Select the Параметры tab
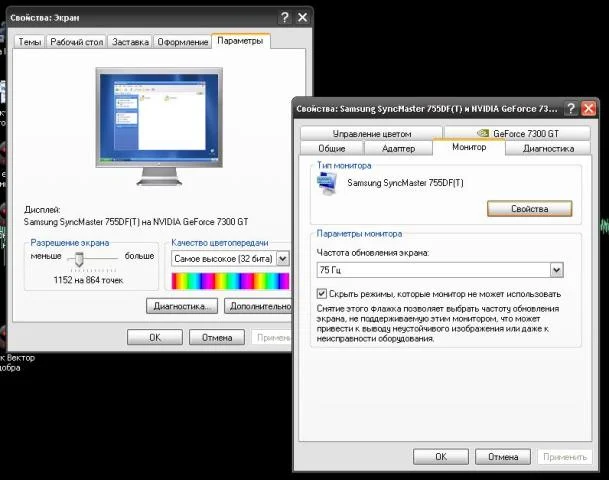609x480 pixels. click(240, 41)
